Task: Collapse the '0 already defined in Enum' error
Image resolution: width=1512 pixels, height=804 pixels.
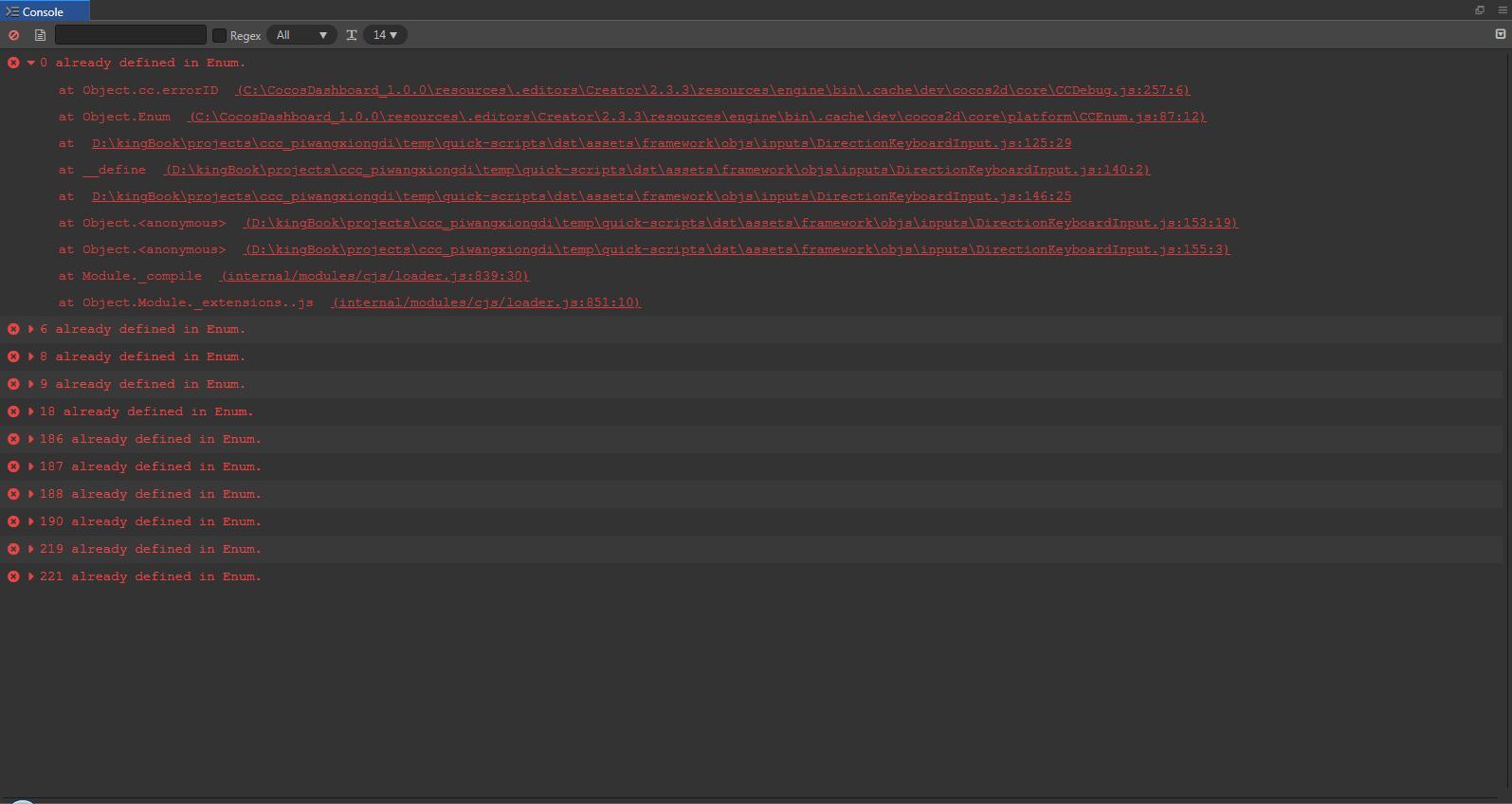Action: pyautogui.click(x=31, y=63)
